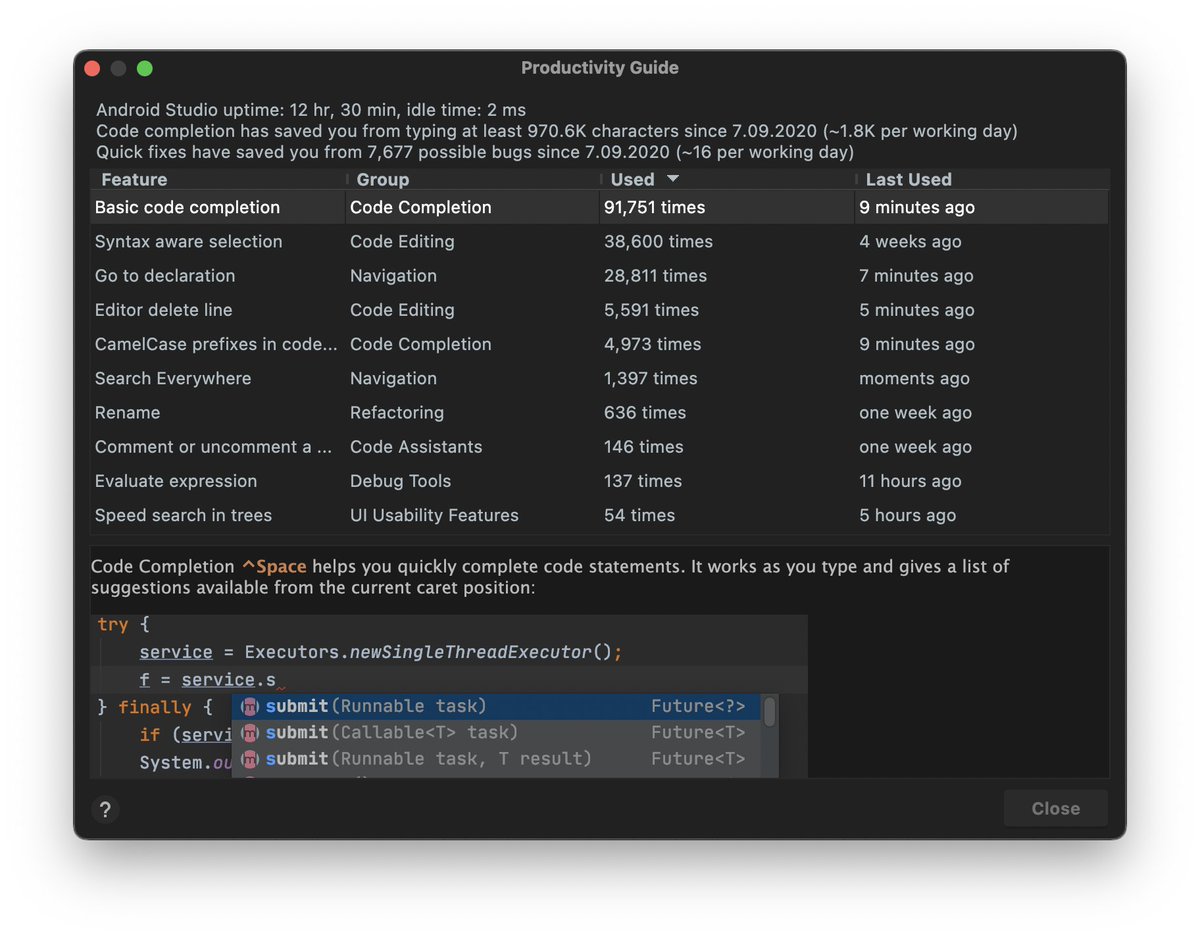Click the 5 hours ago cell
1200x937 pixels.
coord(907,515)
